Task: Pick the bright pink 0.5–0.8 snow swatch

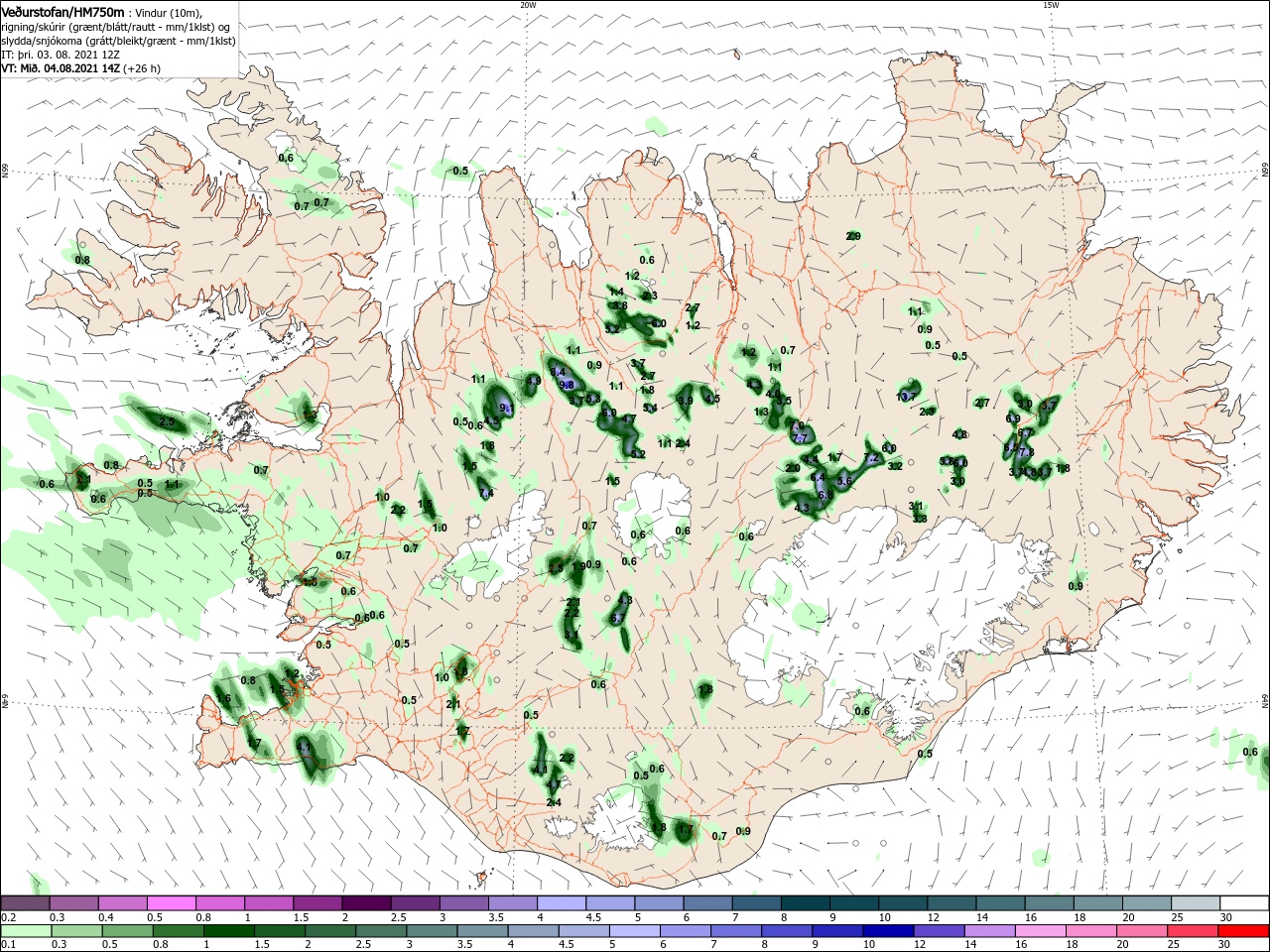Action: (171, 903)
